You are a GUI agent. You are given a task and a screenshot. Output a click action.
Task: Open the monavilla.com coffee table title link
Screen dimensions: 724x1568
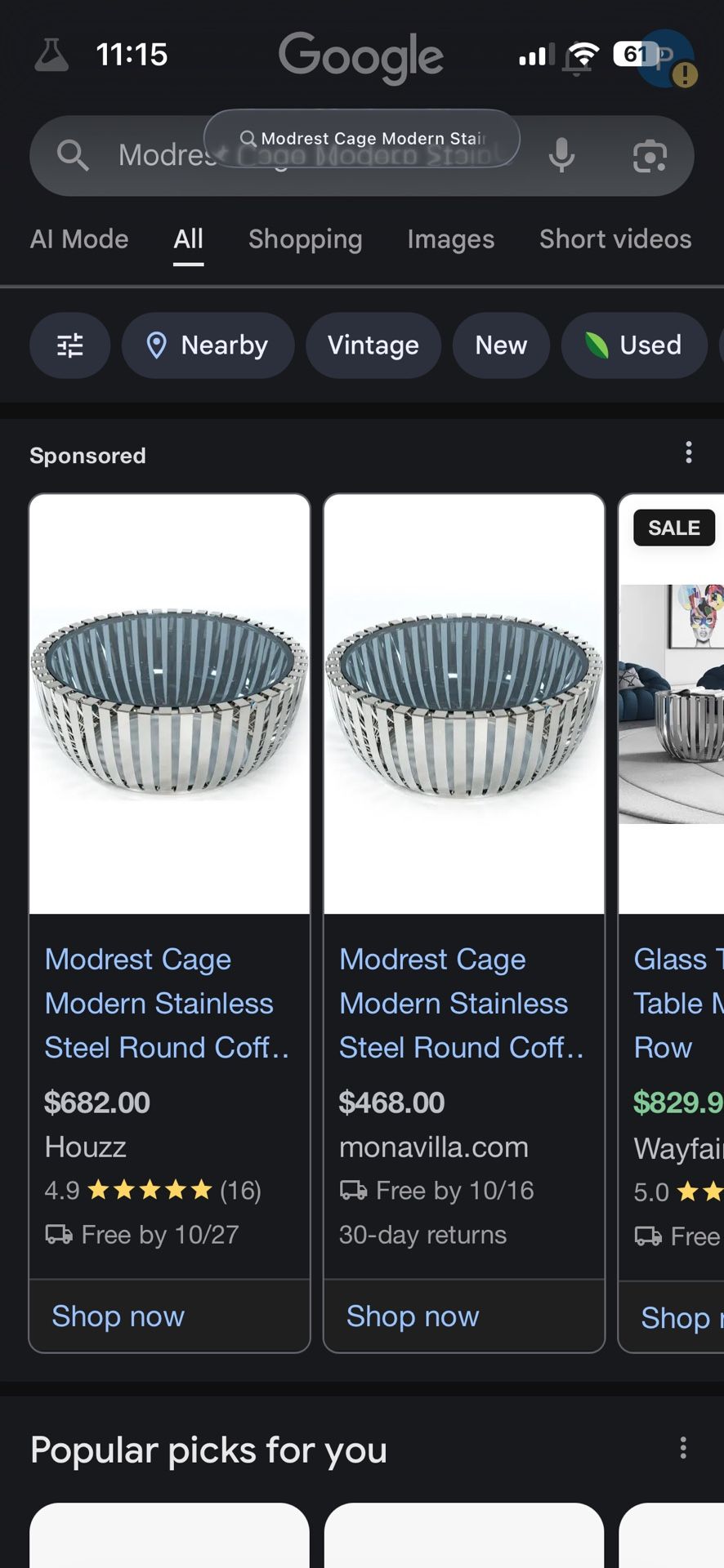pyautogui.click(x=455, y=1003)
